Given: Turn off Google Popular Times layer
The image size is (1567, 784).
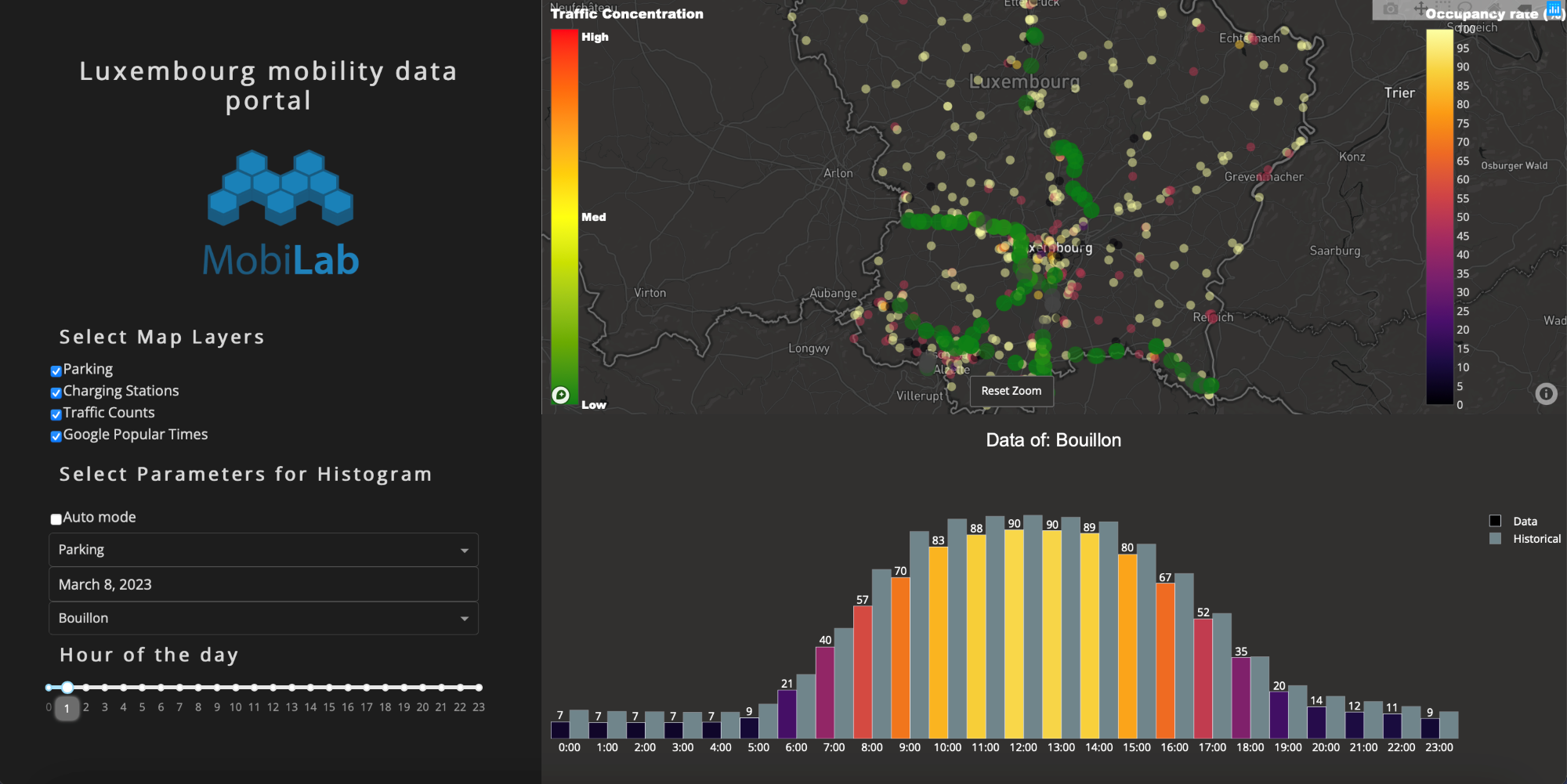Looking at the screenshot, I should click(x=56, y=436).
